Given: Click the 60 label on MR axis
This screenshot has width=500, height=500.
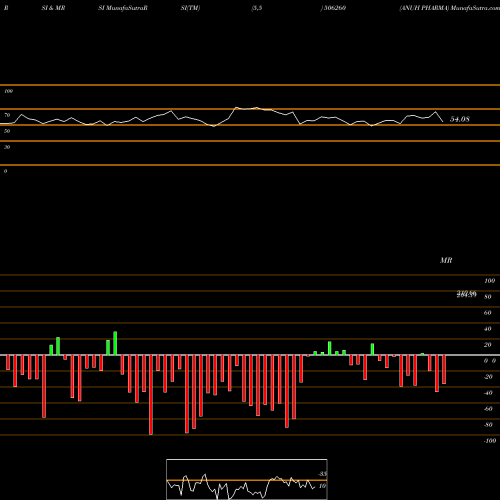Looking at the screenshot, I should click(488, 313).
